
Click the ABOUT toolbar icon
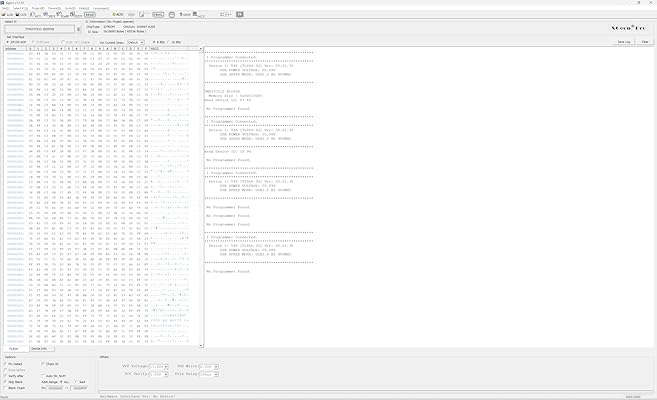click(184, 15)
